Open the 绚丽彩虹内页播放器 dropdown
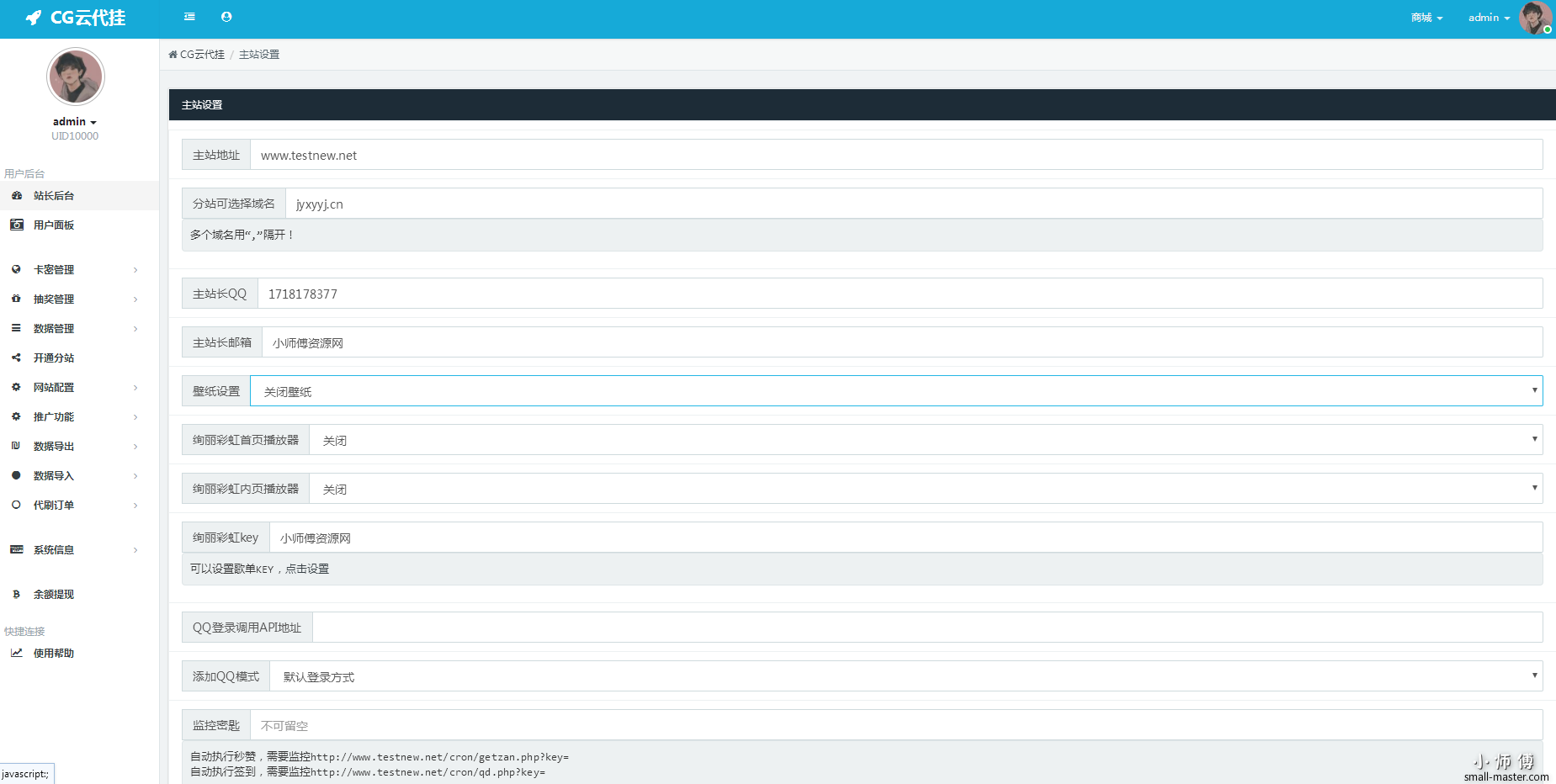This screenshot has height=784, width=1556. [x=926, y=489]
